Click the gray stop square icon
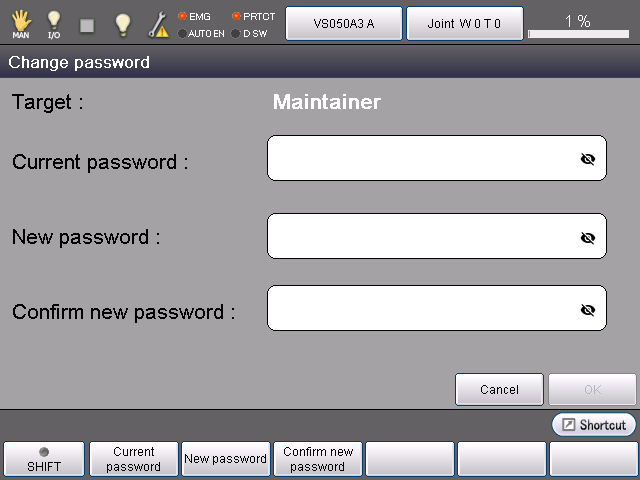Viewport: 640px width, 480px height. point(87,24)
